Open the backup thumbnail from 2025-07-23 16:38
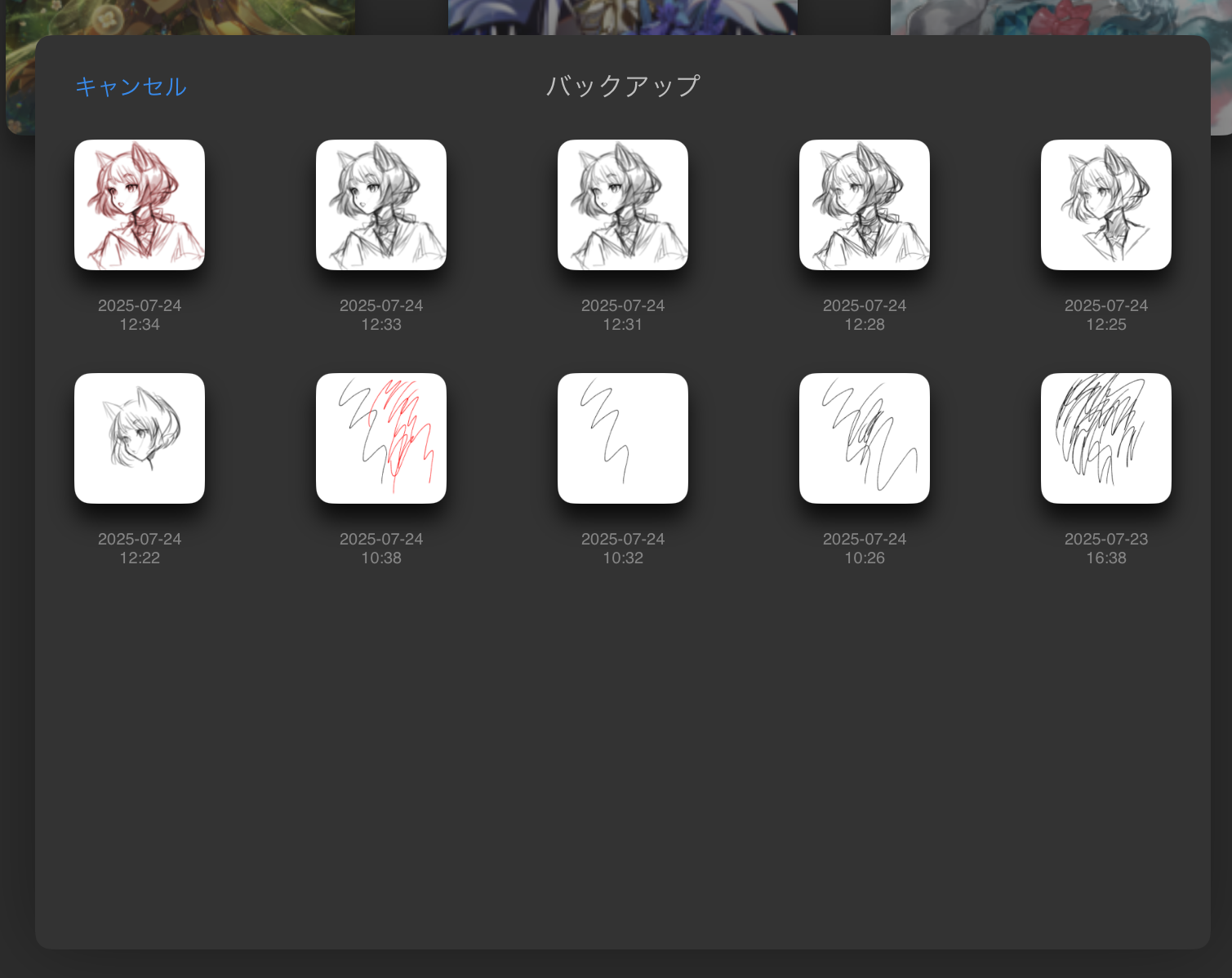Viewport: 1232px width, 978px height. click(1106, 438)
